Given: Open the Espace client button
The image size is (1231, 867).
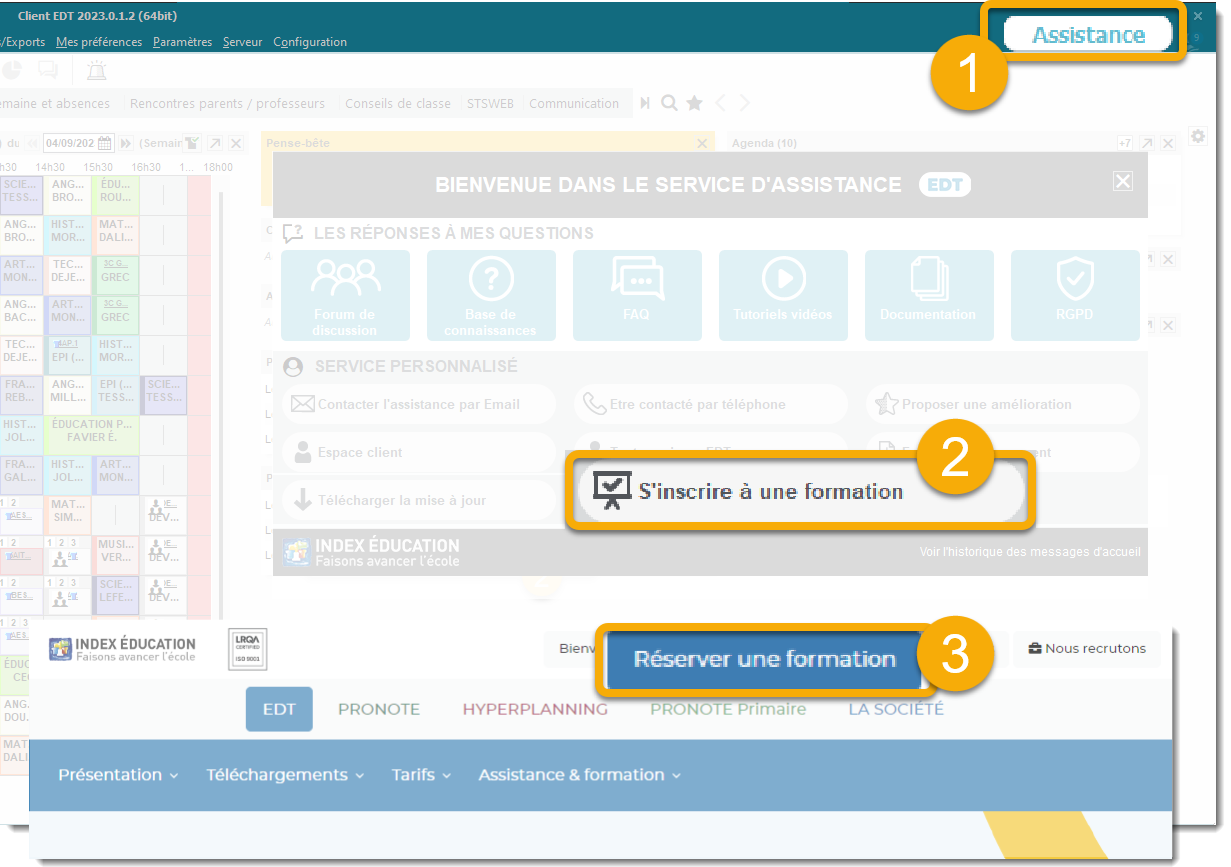Looking at the screenshot, I should click(418, 452).
